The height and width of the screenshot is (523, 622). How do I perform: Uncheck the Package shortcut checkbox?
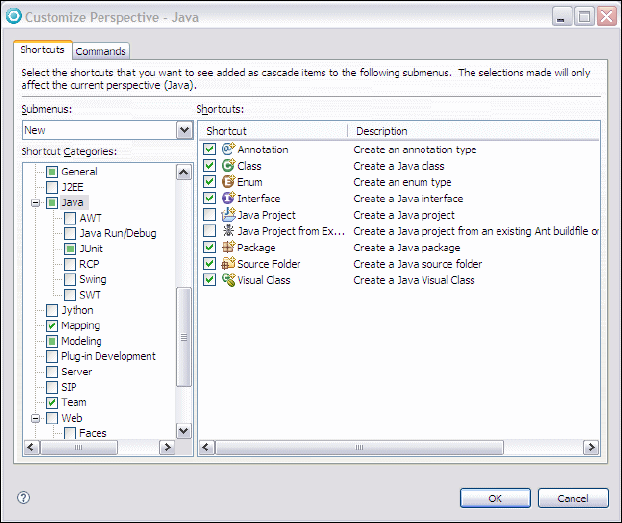(209, 247)
